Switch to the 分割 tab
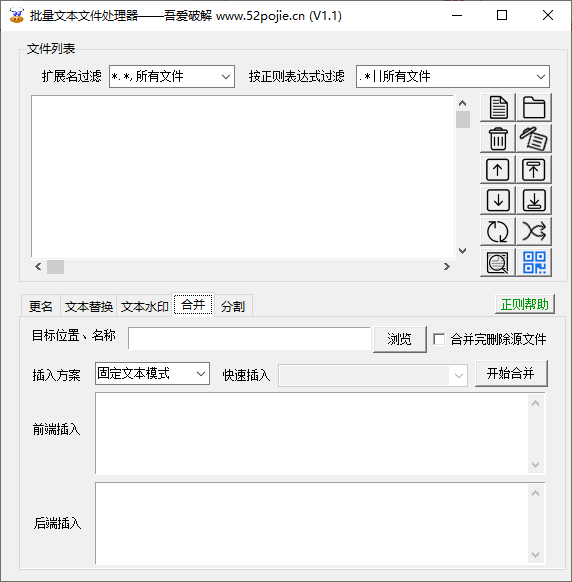 [233, 306]
